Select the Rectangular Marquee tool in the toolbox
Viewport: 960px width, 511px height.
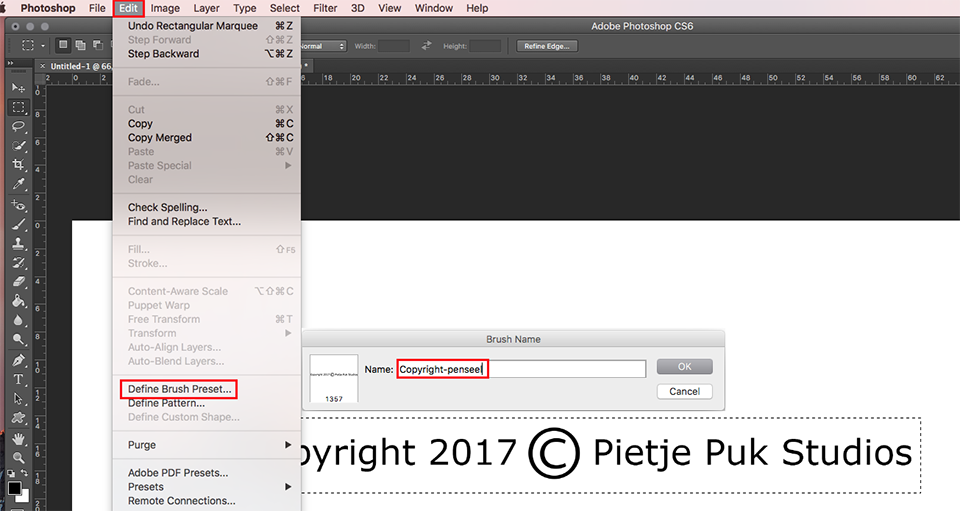click(x=18, y=108)
